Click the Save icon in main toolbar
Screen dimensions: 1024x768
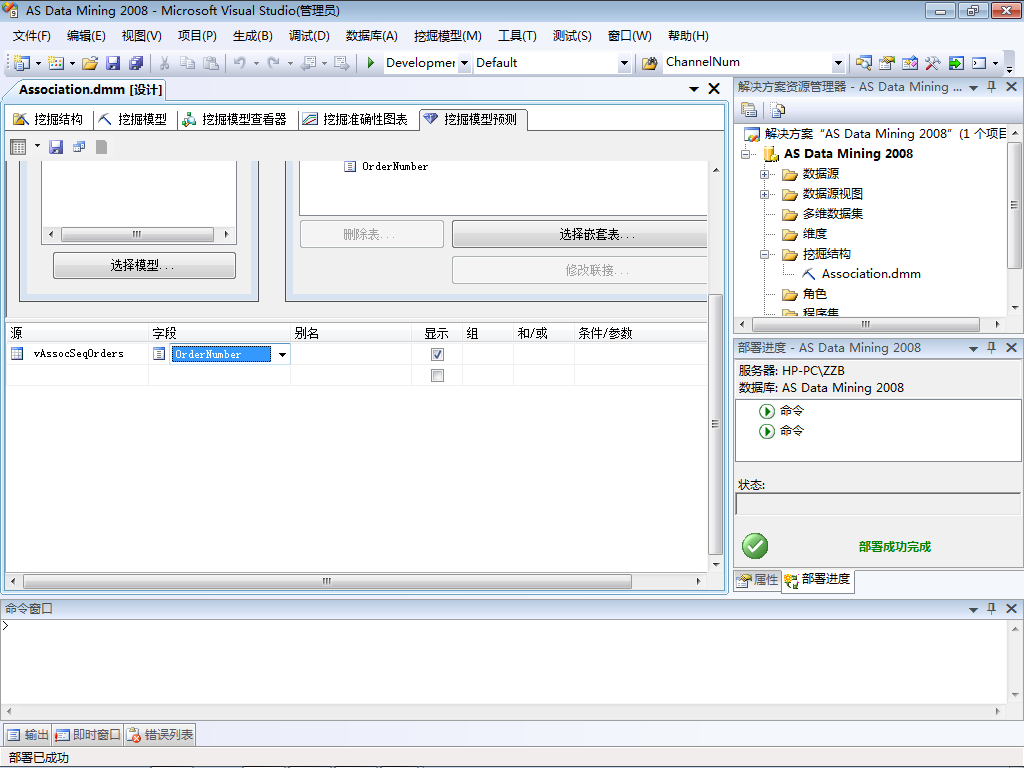[113, 63]
